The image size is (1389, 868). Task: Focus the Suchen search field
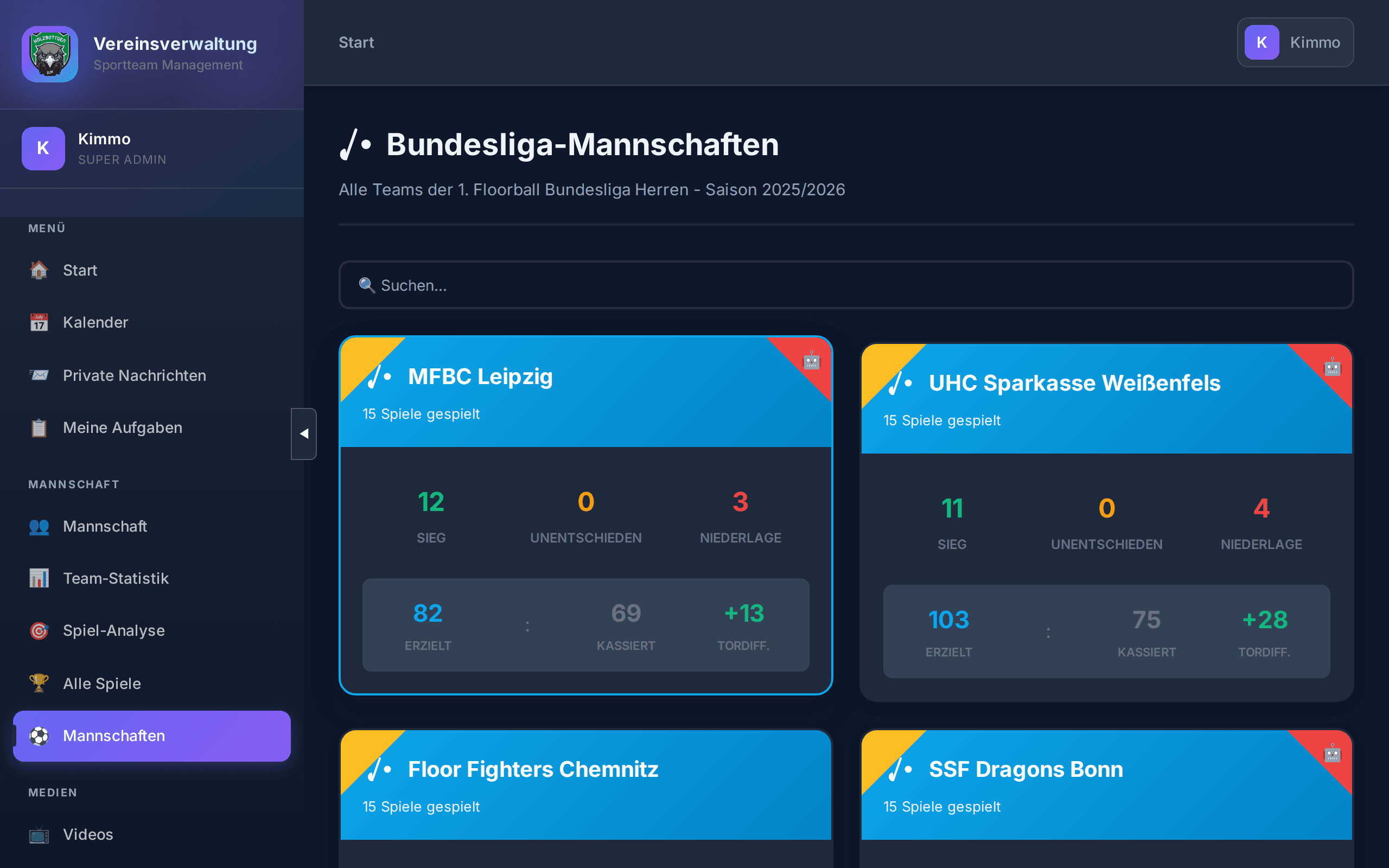click(846, 285)
